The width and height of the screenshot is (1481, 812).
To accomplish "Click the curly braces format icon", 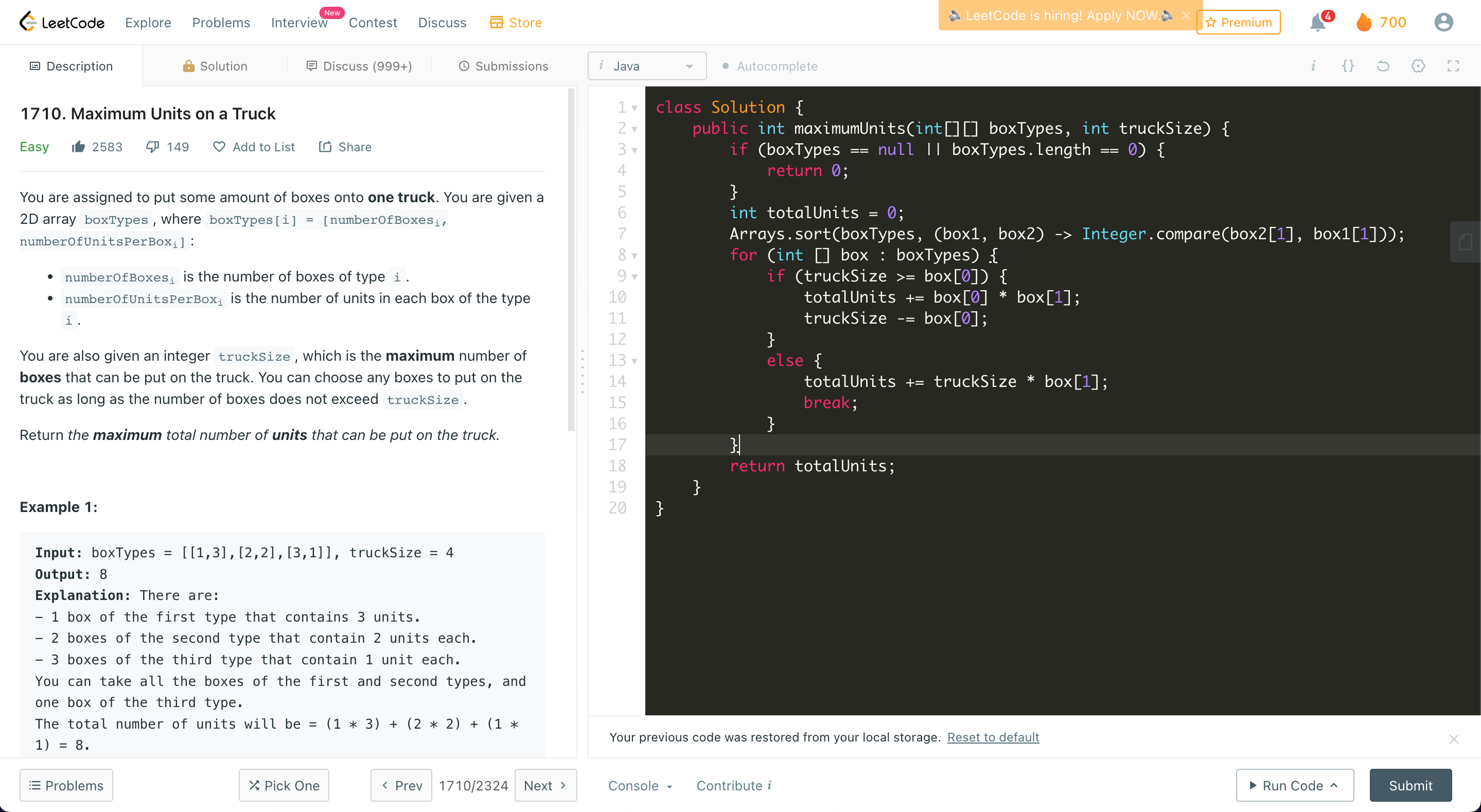I will (1348, 66).
